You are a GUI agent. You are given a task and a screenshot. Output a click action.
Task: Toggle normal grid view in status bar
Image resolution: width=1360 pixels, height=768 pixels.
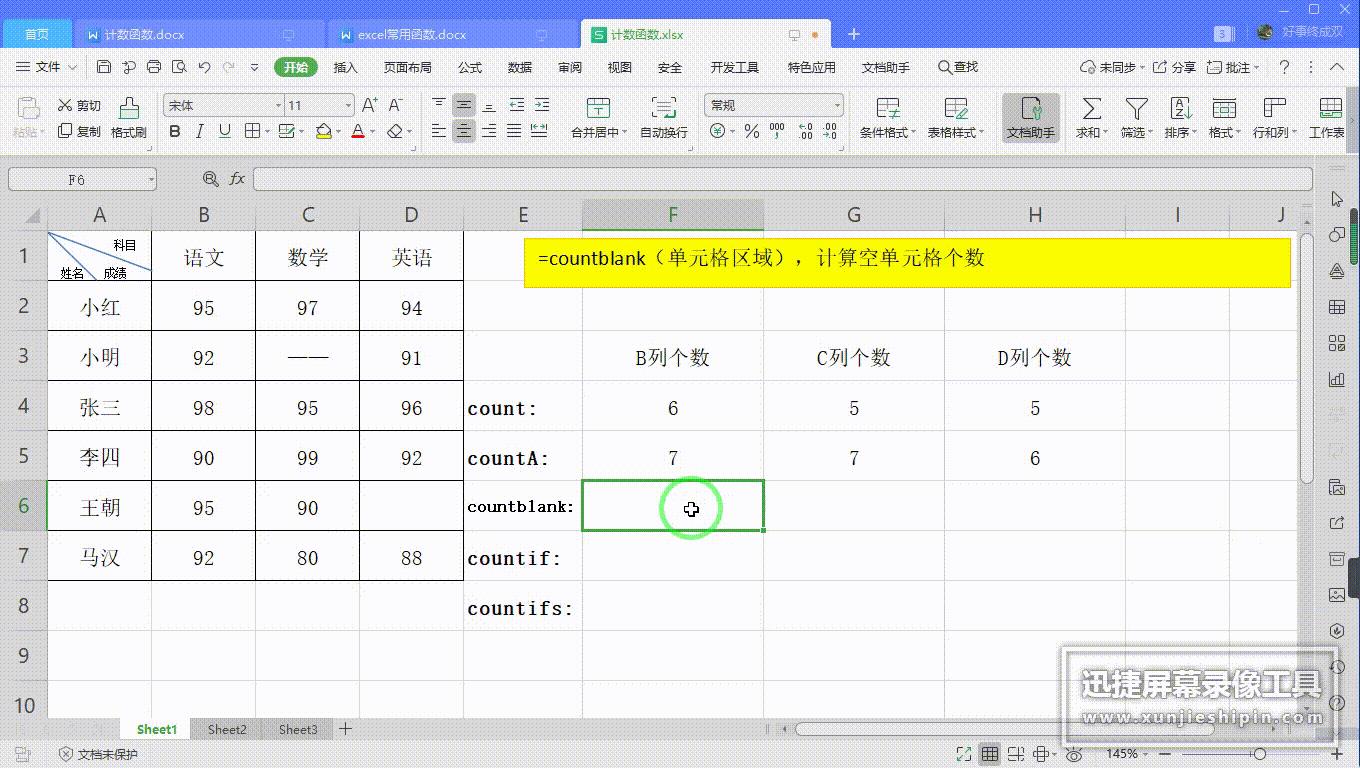990,754
